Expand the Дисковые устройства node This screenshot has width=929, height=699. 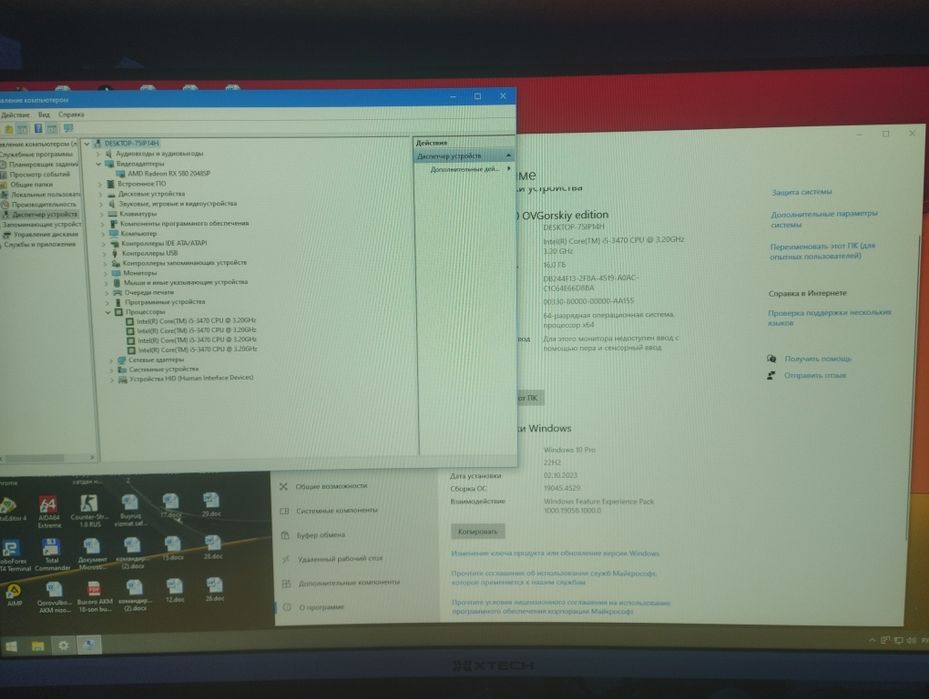click(101, 194)
